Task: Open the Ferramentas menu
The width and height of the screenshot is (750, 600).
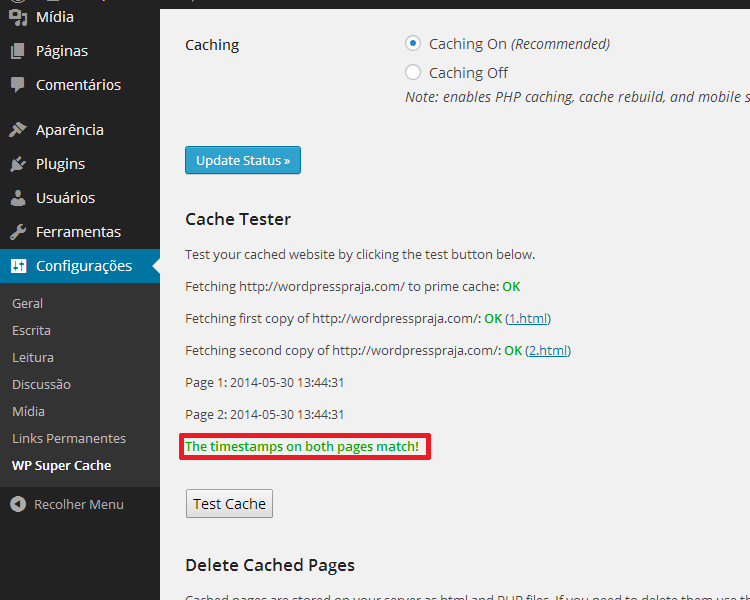Action: 80,232
